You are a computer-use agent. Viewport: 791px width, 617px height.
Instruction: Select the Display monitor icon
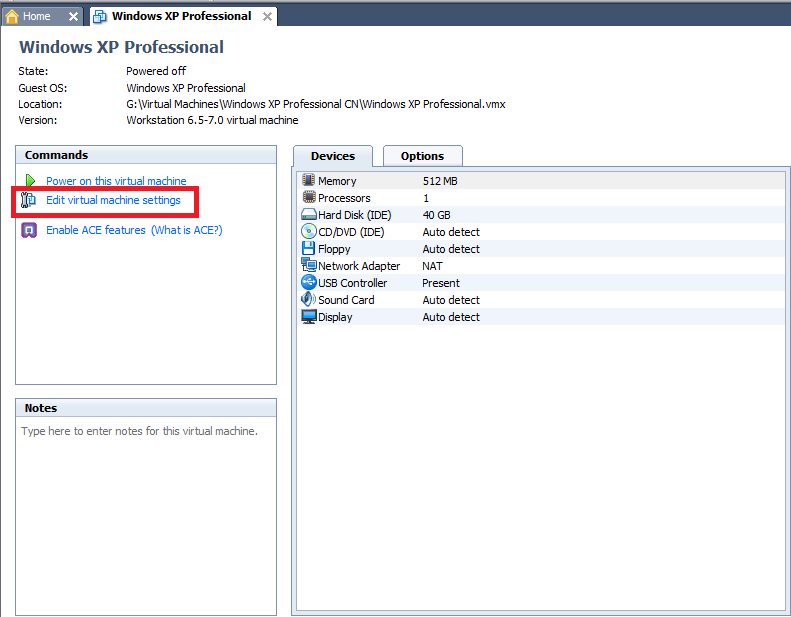309,317
